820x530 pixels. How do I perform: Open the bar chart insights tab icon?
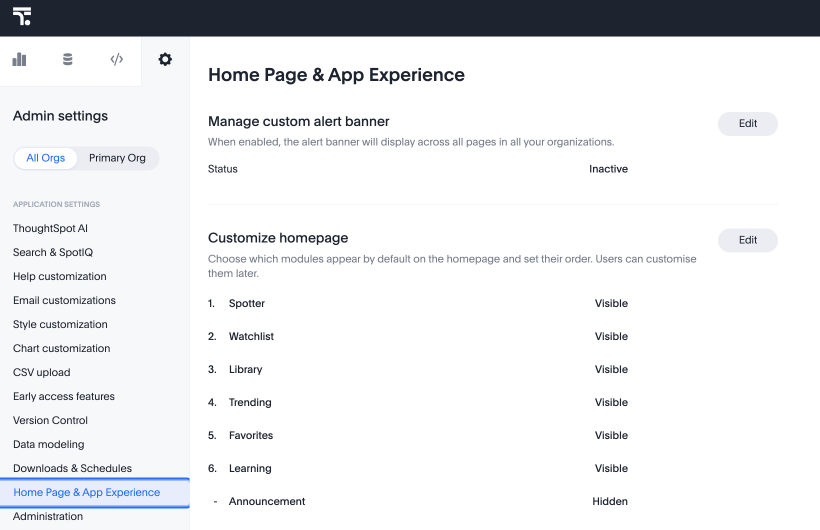[19, 59]
